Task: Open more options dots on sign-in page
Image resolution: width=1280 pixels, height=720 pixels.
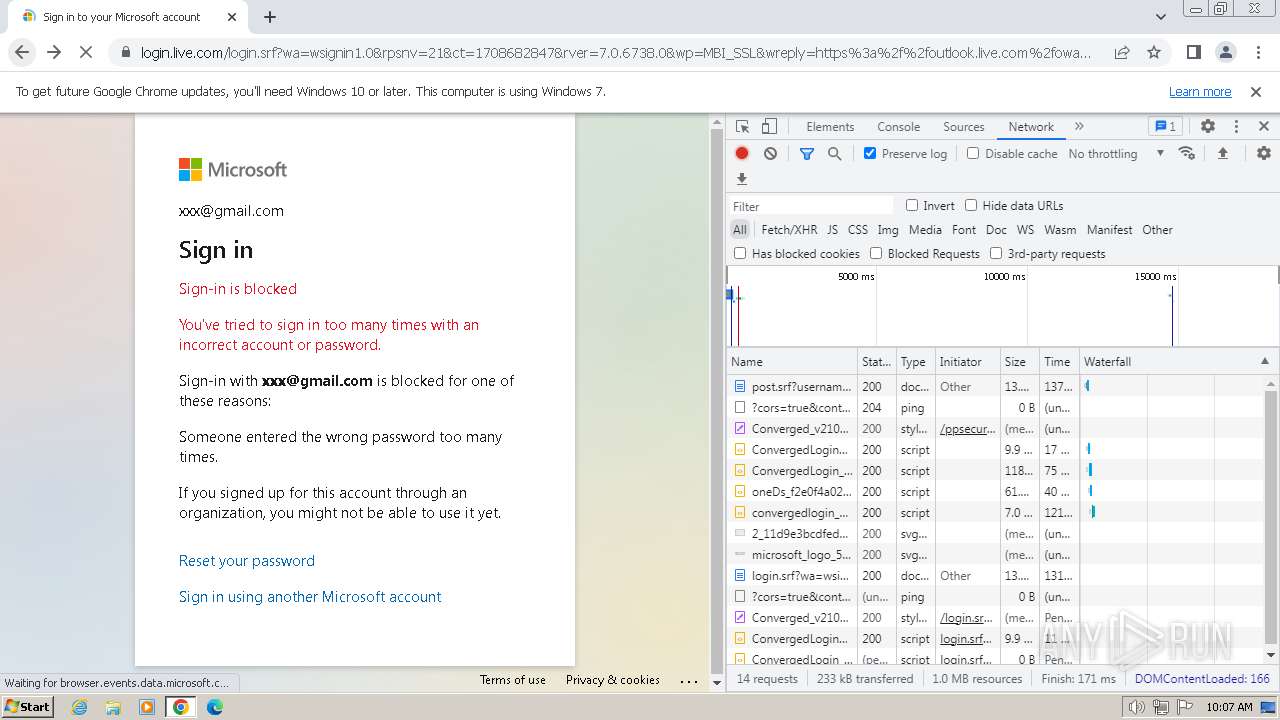Action: point(689,681)
